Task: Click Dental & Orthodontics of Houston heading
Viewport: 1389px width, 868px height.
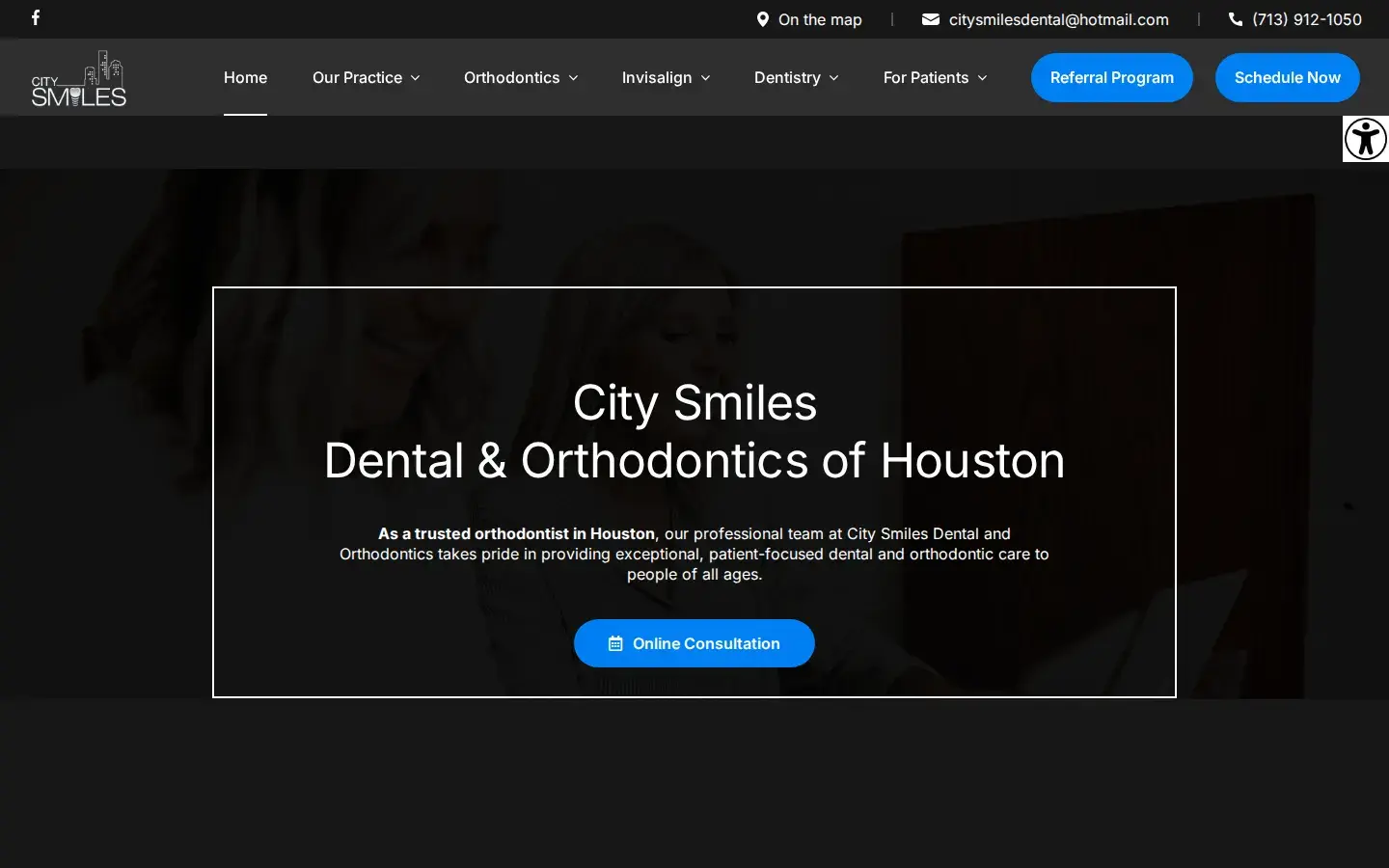Action: [x=694, y=460]
